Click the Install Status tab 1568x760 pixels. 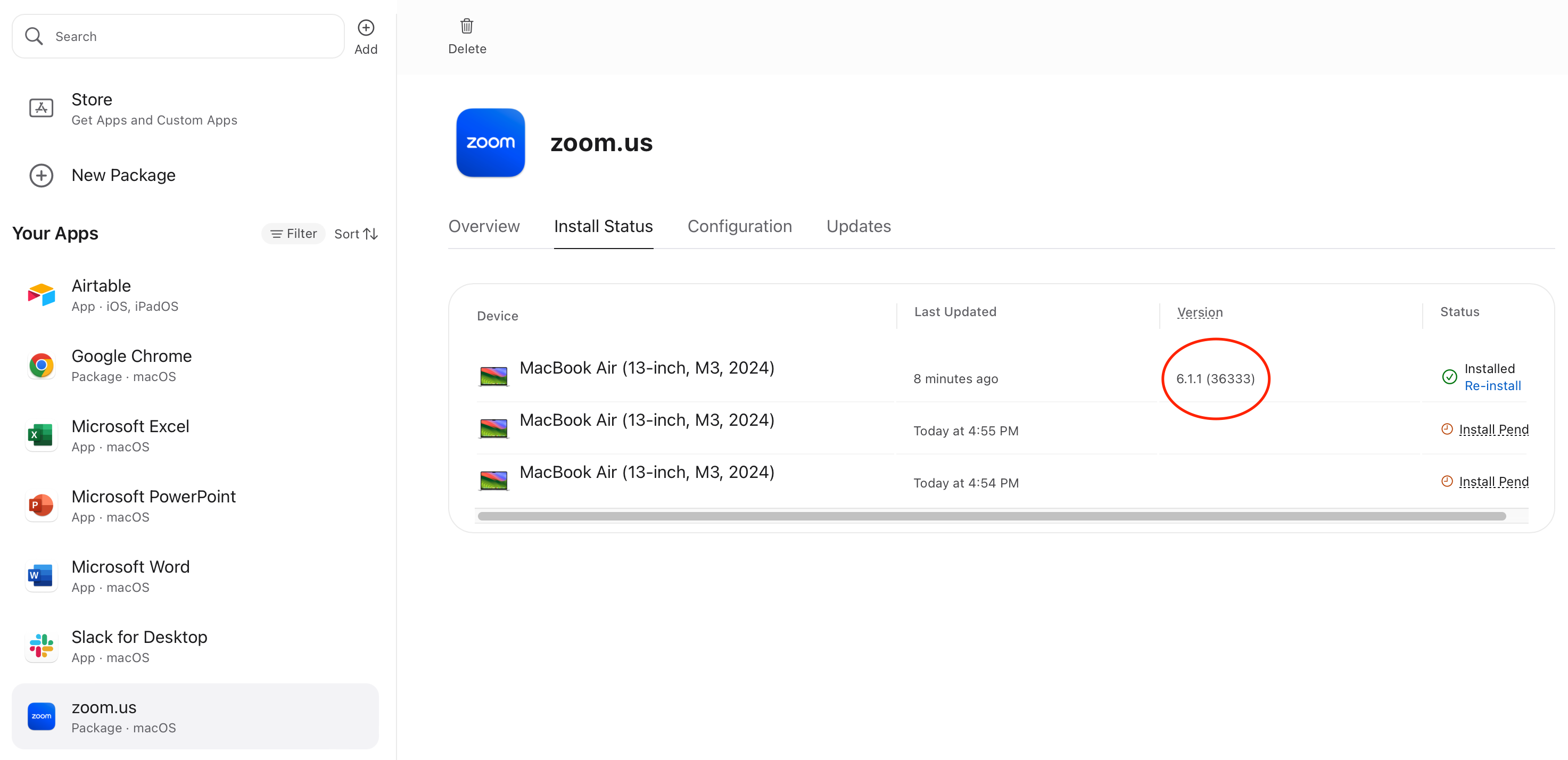click(604, 225)
